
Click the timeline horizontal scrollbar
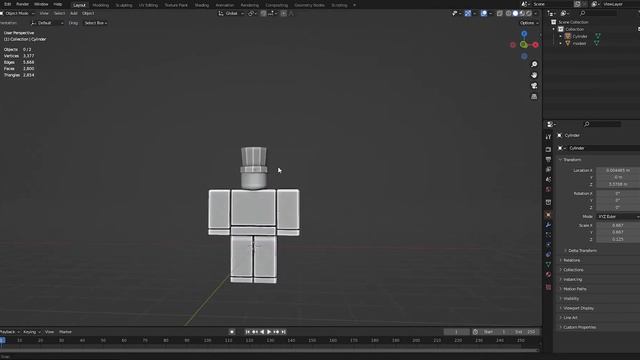(x=269, y=350)
